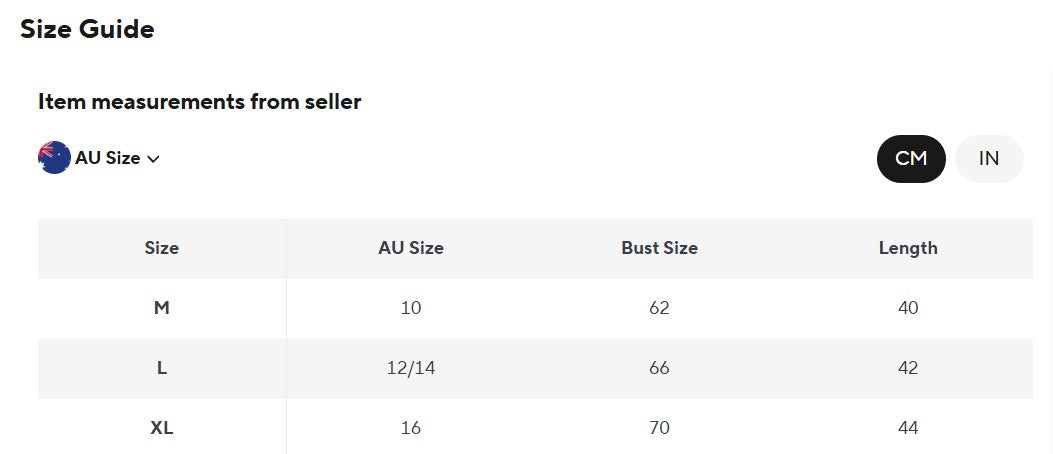Click the Australian flag icon

[x=54, y=158]
